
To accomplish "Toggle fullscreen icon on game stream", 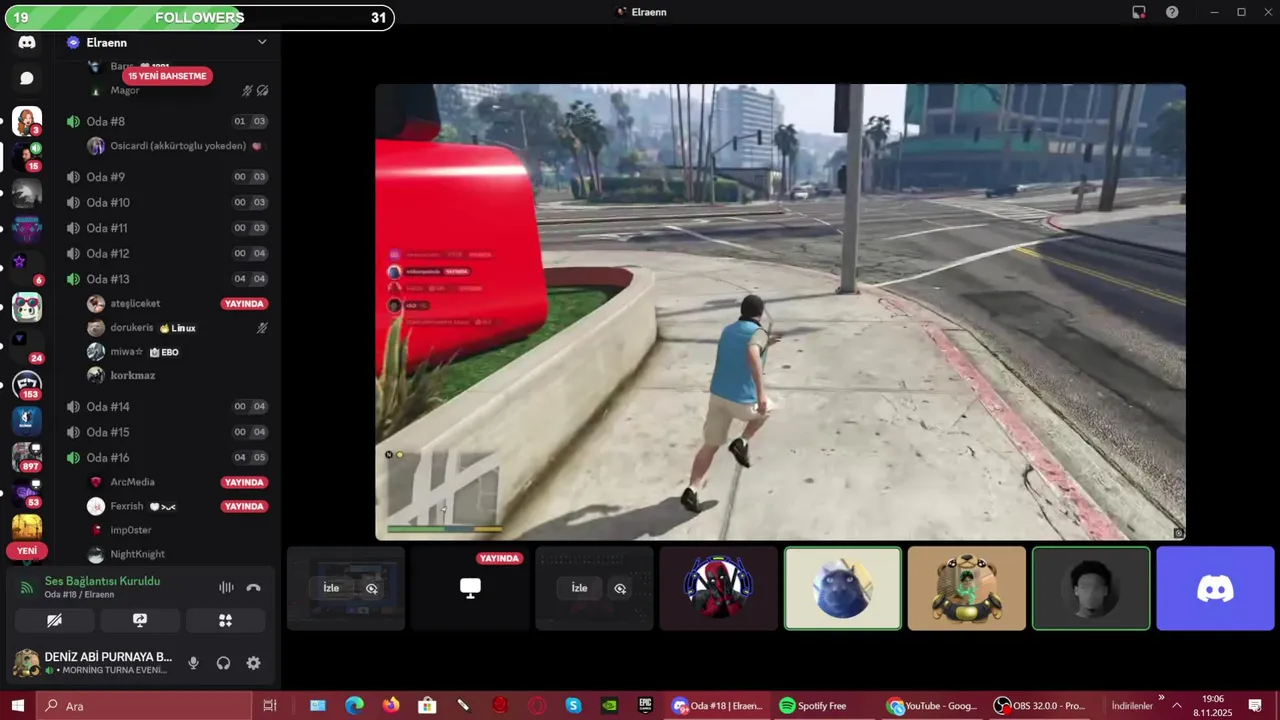I will pyautogui.click(x=1178, y=533).
